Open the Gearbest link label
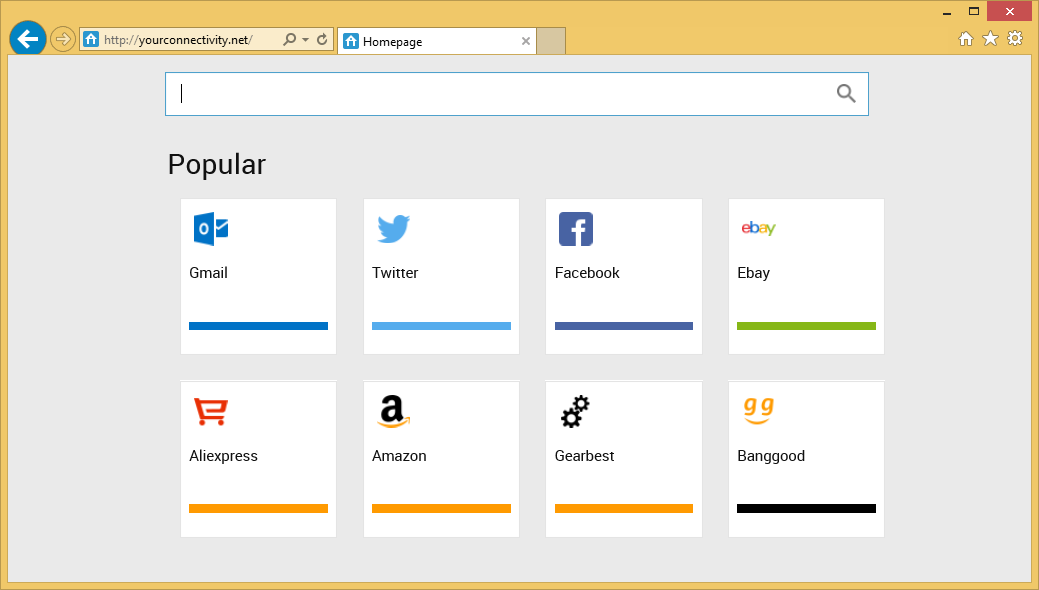 click(x=584, y=456)
